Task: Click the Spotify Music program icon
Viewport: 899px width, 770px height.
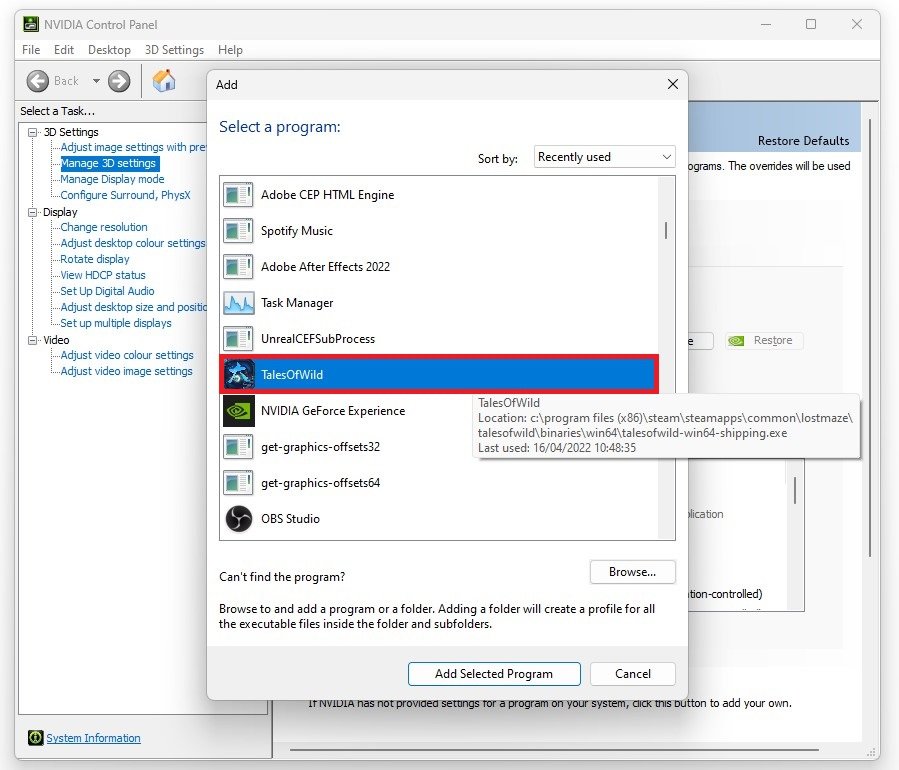Action: pos(238,230)
